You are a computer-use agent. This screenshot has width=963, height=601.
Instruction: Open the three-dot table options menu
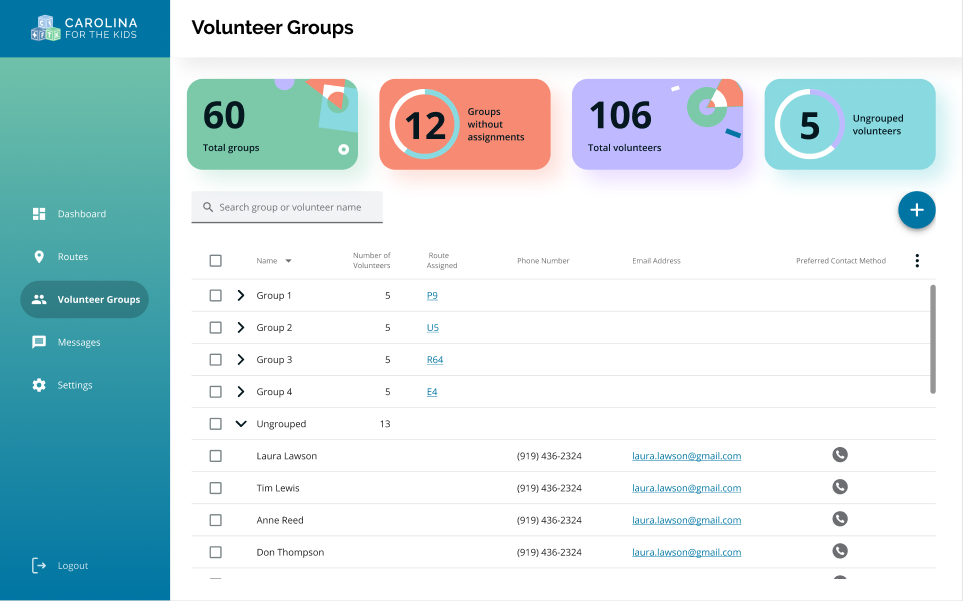pos(917,261)
